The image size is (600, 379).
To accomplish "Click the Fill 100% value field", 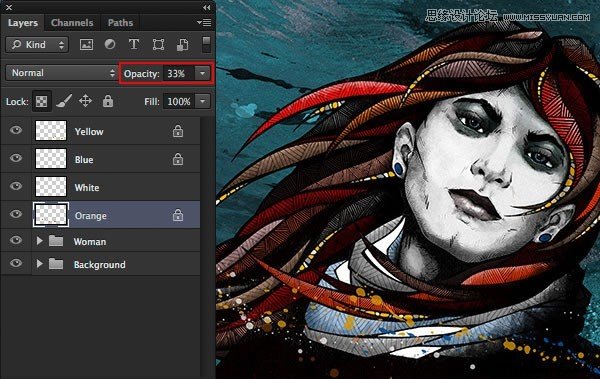I will [179, 101].
